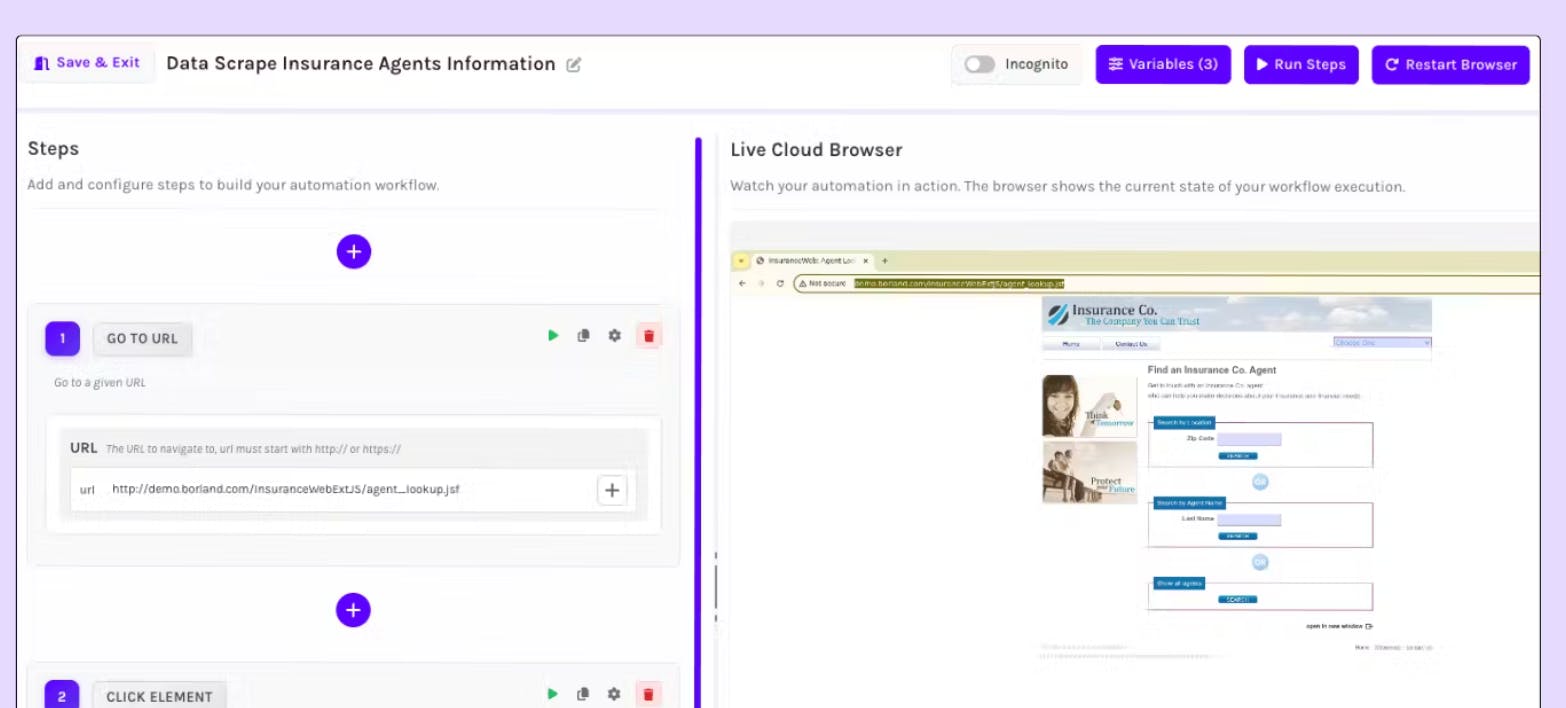Click the Find an Insurance Co. Agent heading
This screenshot has width=1566, height=708.
pyautogui.click(x=1211, y=370)
